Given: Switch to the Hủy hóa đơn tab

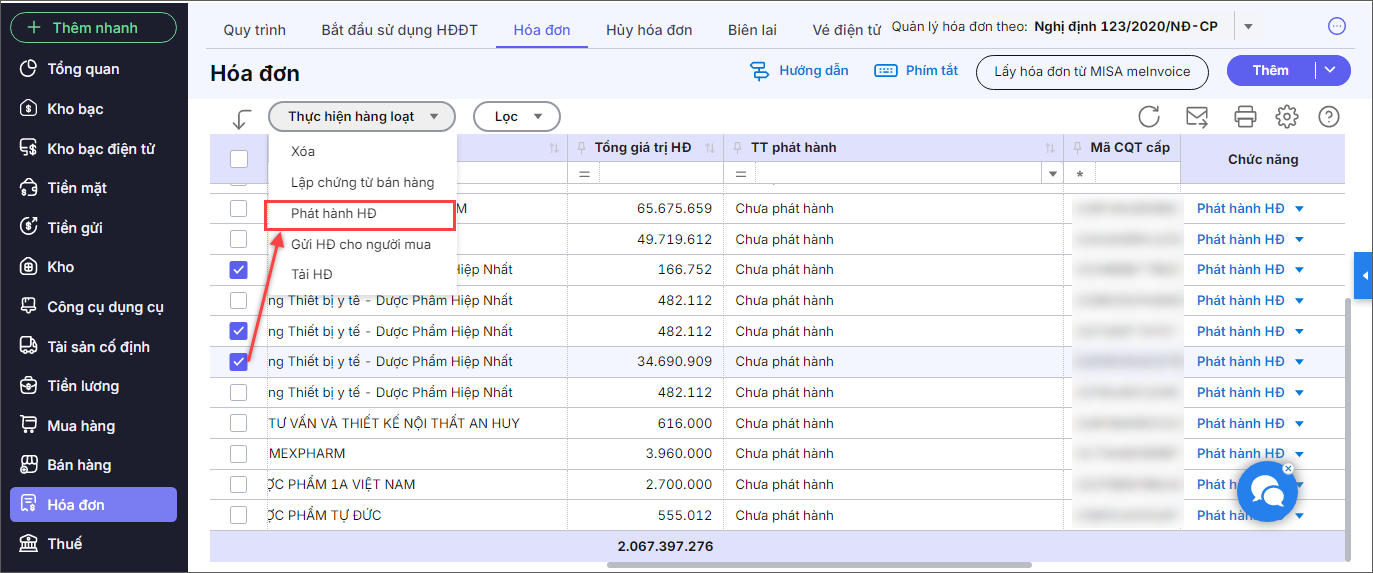Looking at the screenshot, I should [648, 30].
